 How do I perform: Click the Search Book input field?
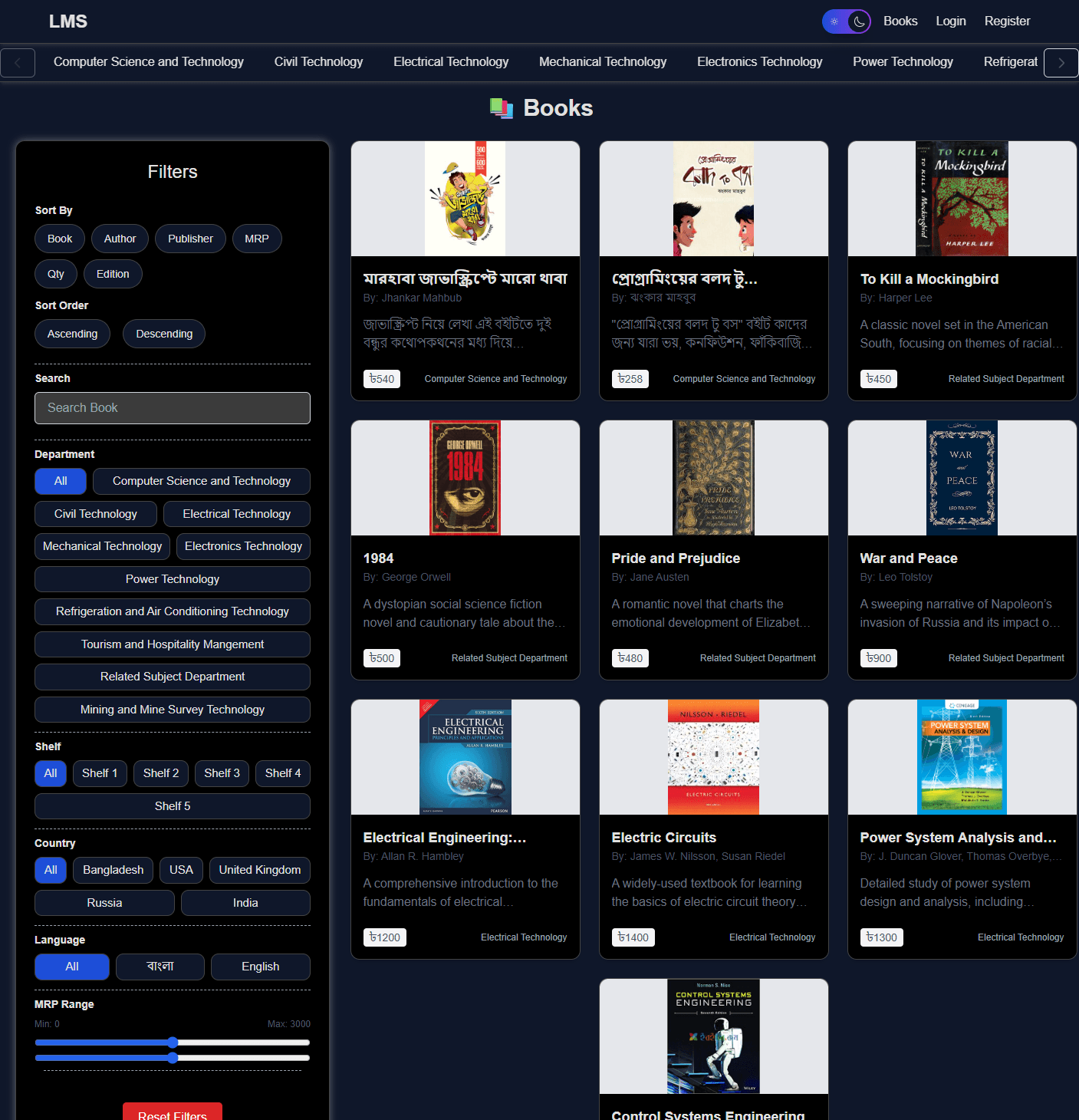click(x=172, y=407)
